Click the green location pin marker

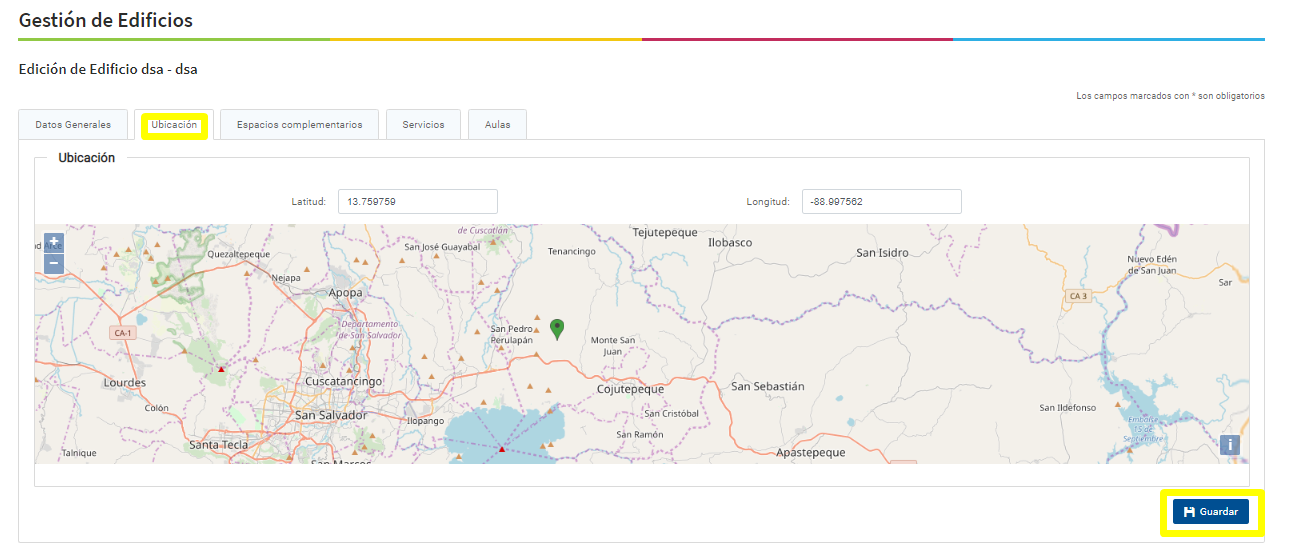tap(557, 328)
